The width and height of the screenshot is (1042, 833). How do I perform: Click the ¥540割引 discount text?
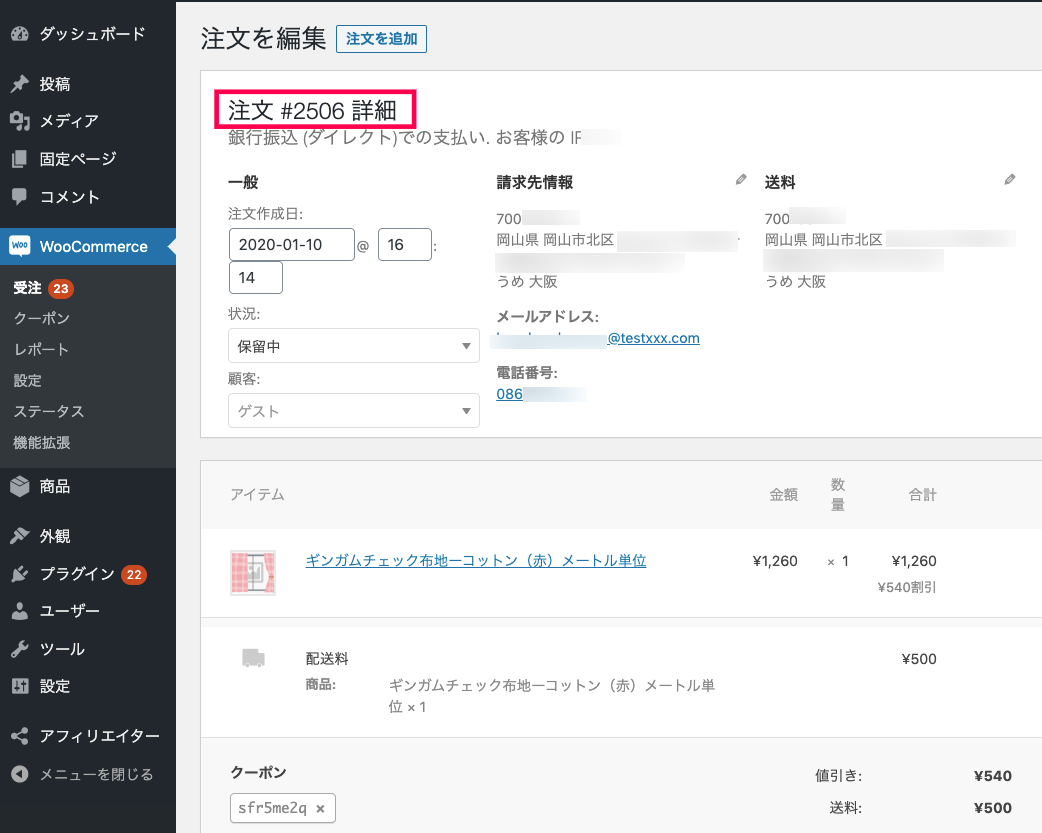906,588
